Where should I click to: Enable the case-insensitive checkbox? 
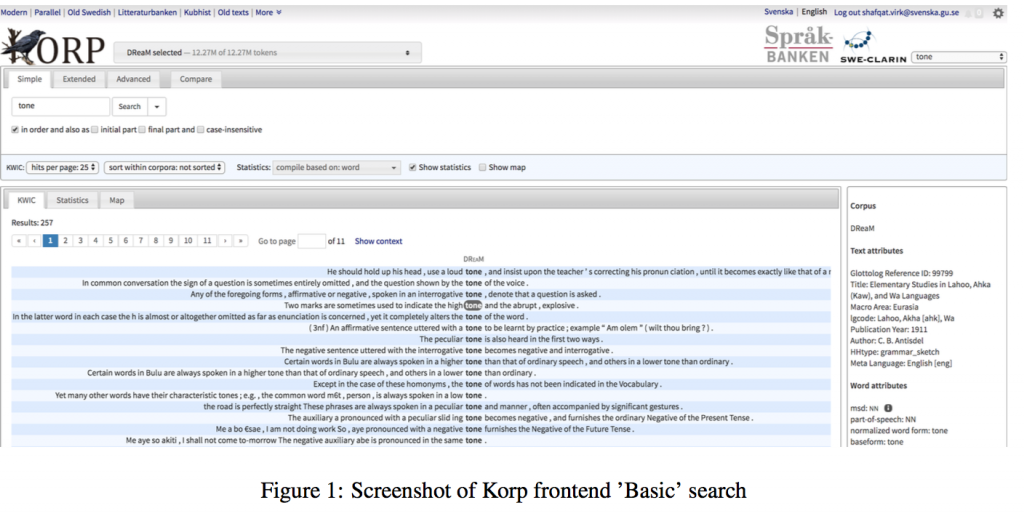click(201, 129)
